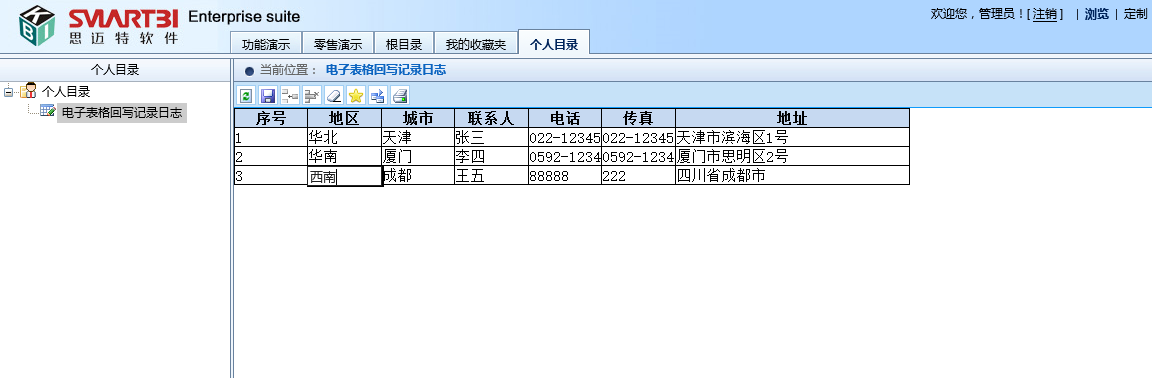Image resolution: width=1152 pixels, height=378 pixels.
Task: Click 电子表格回写记录日志 breadcrumb link
Action: [386, 71]
